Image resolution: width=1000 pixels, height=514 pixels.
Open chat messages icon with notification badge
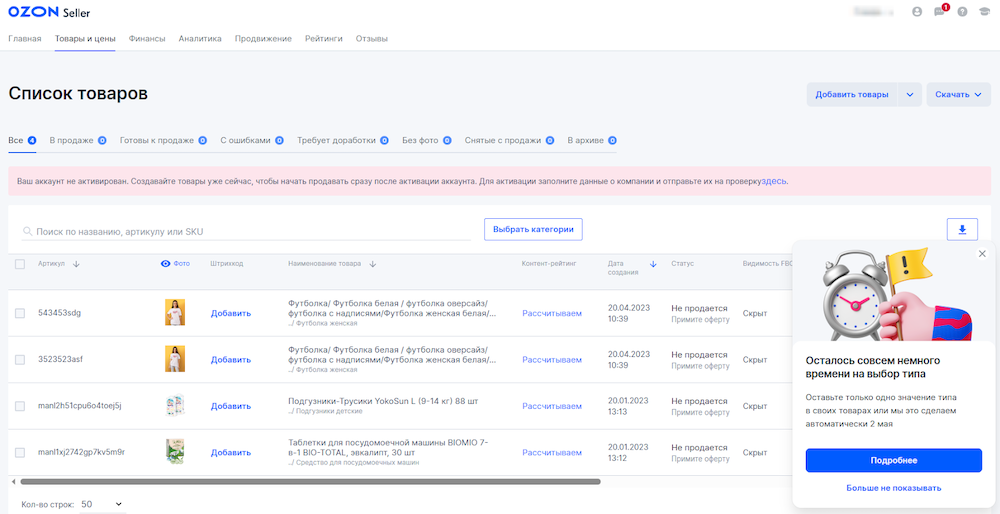click(939, 12)
